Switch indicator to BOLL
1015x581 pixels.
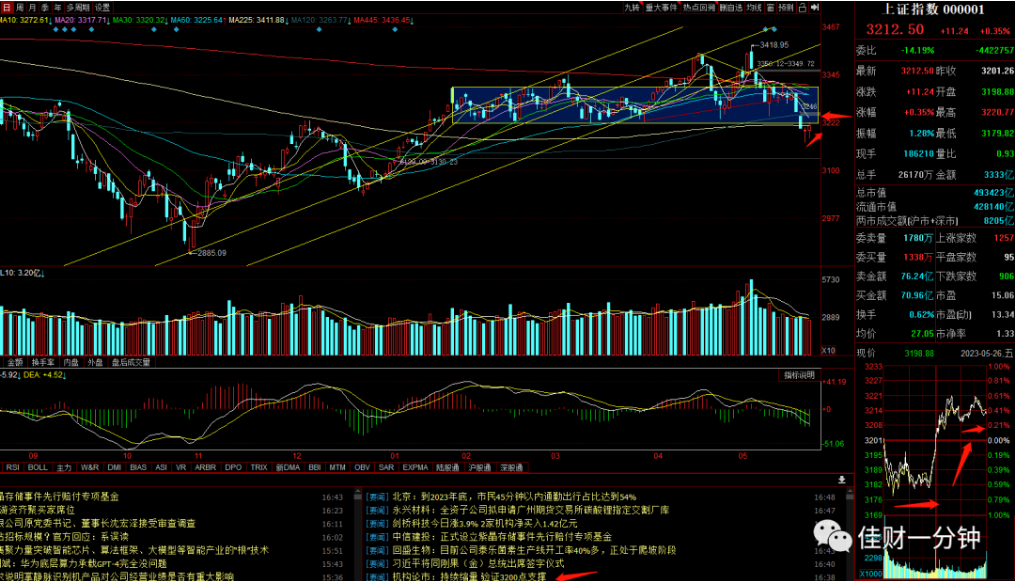click(x=38, y=467)
